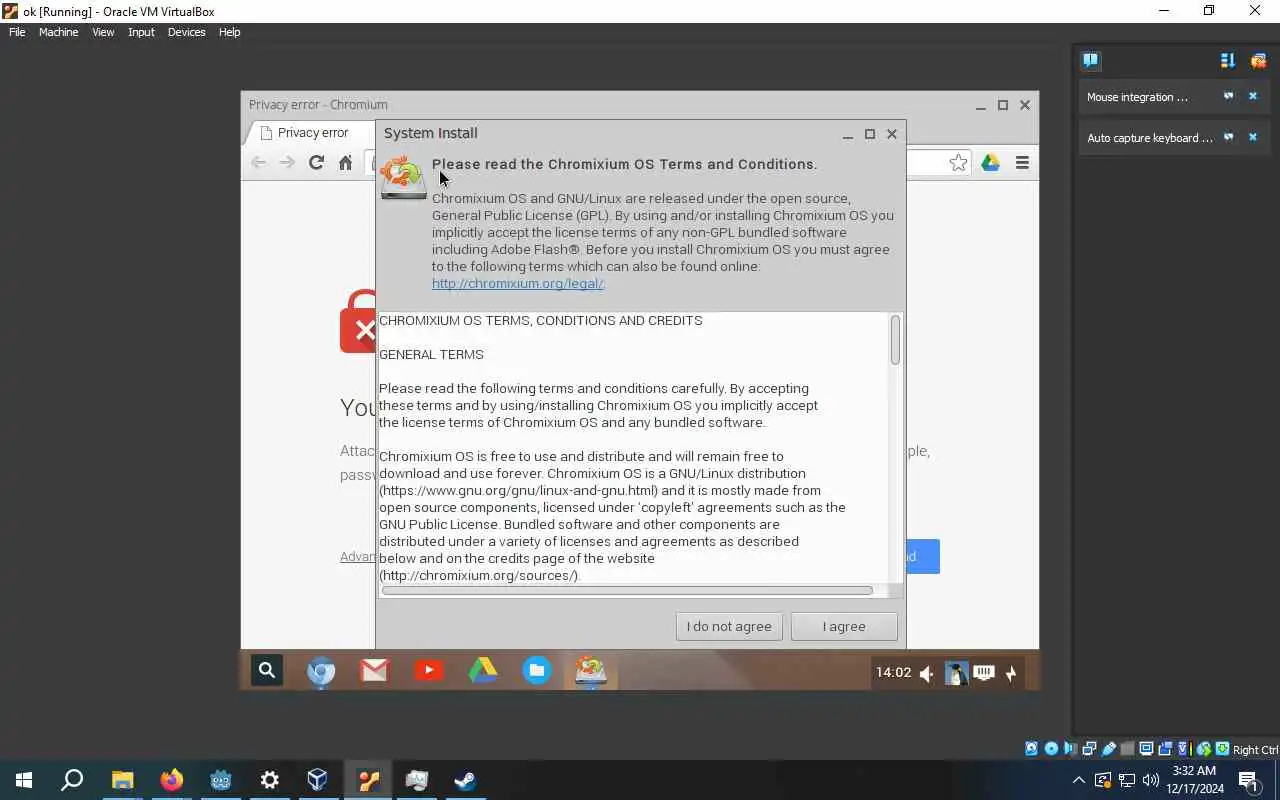Open Gmail from the Chromixium shelf
Image resolution: width=1280 pixels, height=800 pixels.
click(x=374, y=671)
